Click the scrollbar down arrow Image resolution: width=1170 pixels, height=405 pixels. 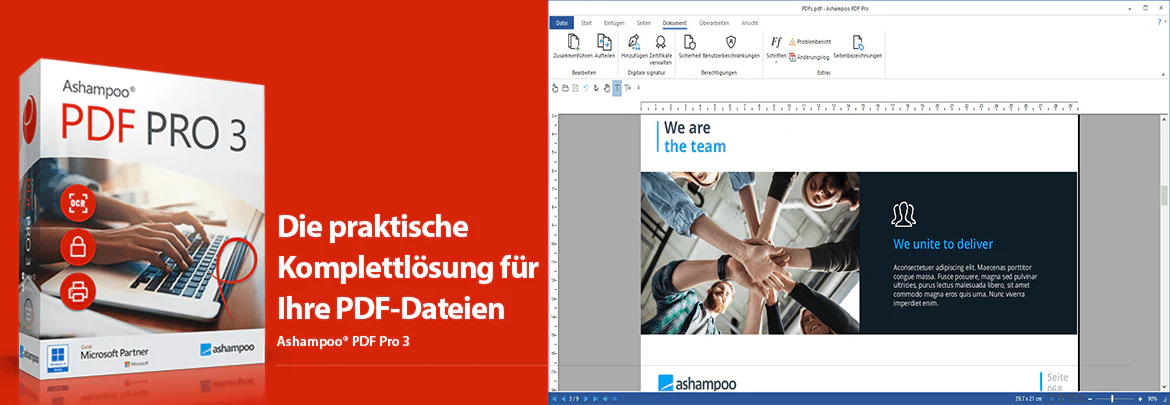(x=1163, y=388)
